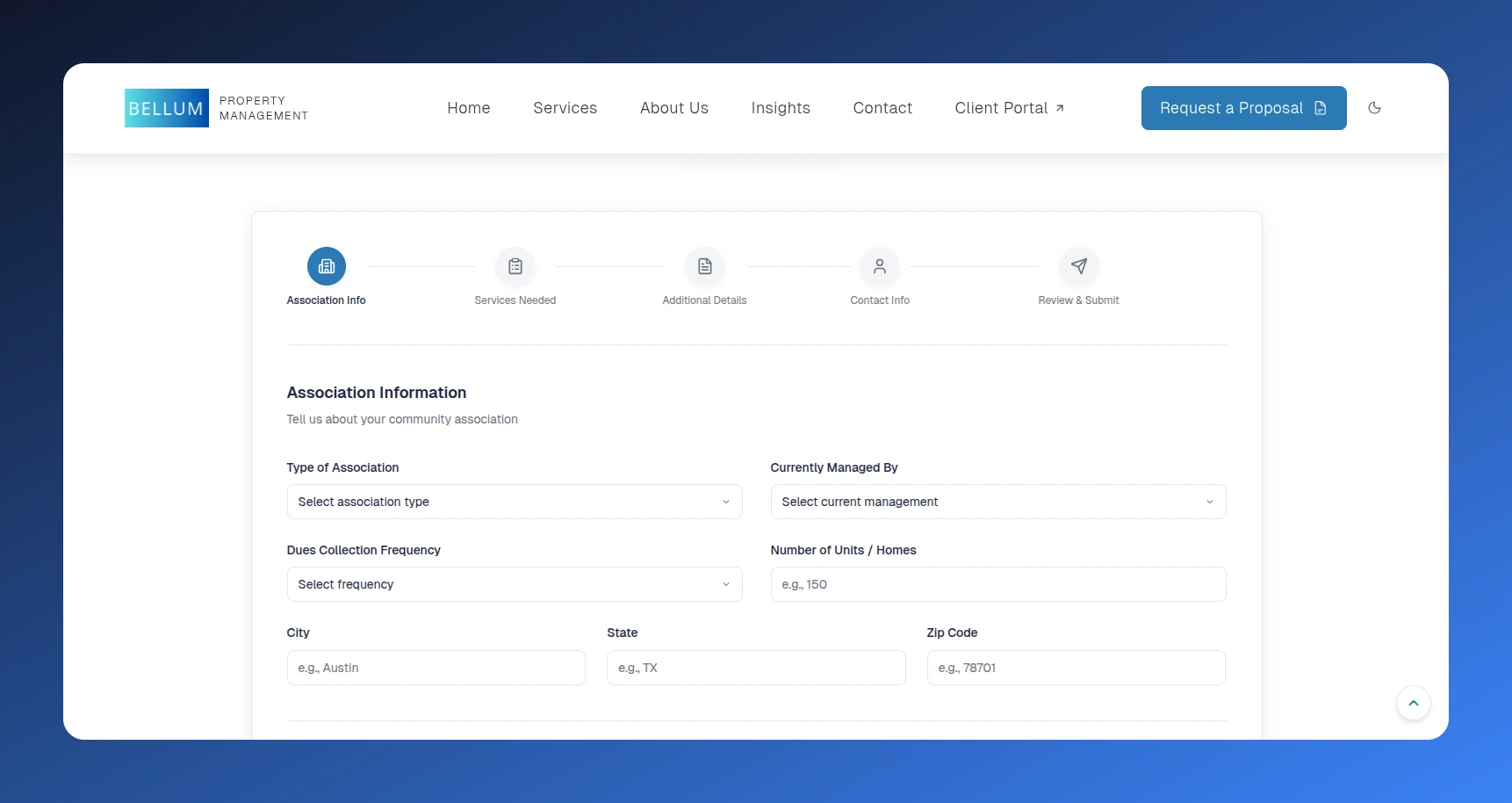Open the Insights page
This screenshot has height=803, width=1512.
pyautogui.click(x=781, y=108)
